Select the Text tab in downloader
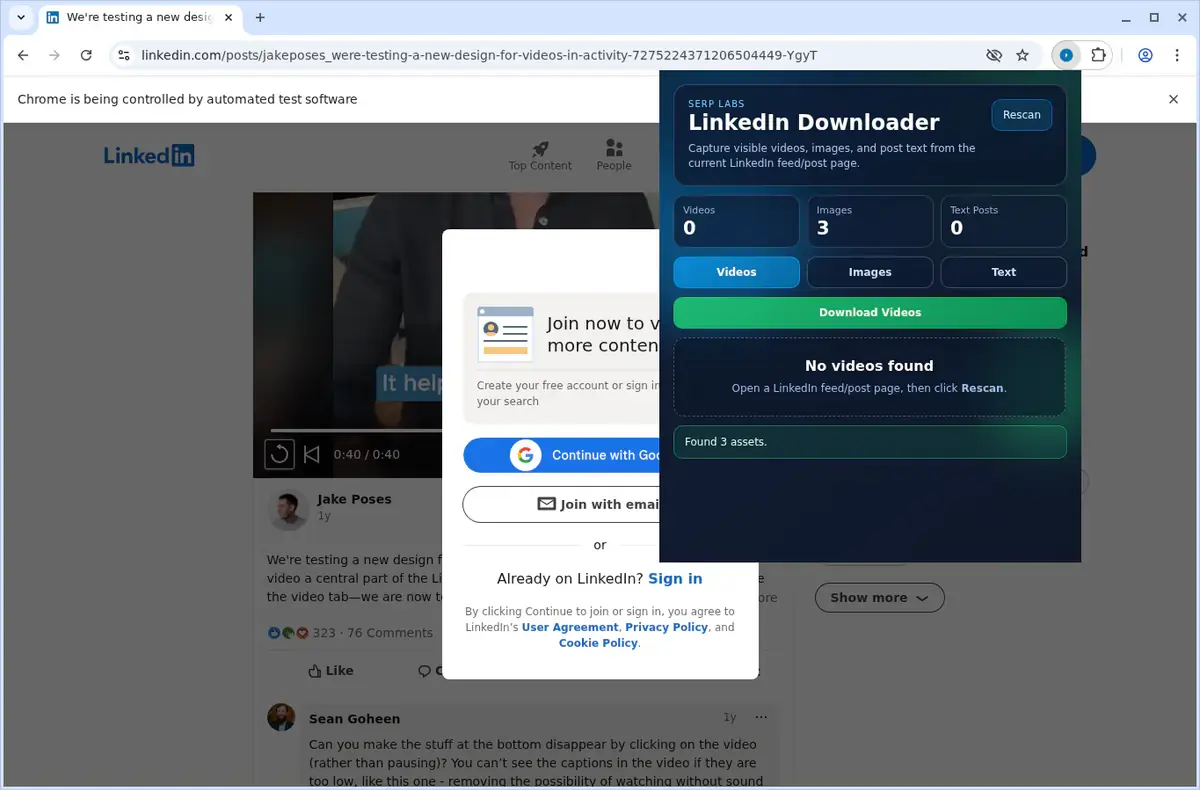The width and height of the screenshot is (1200, 790). 1004,272
